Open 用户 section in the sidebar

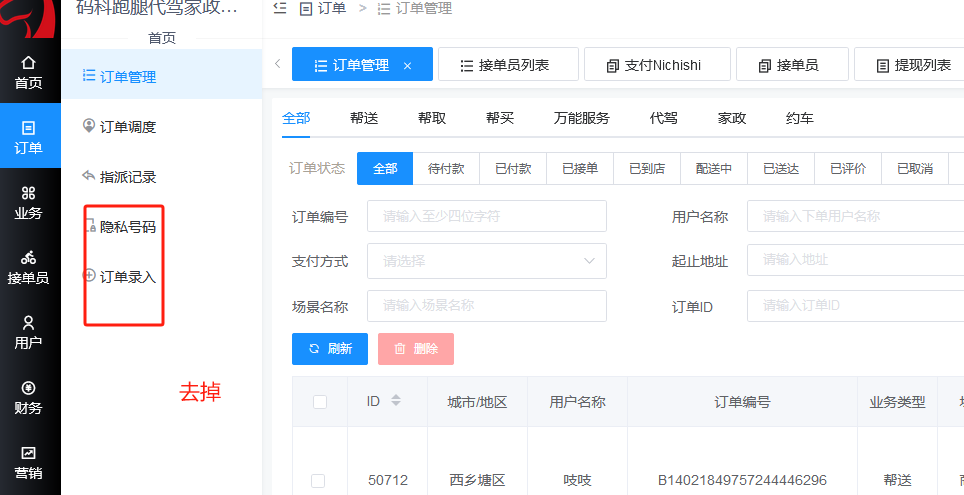29,332
